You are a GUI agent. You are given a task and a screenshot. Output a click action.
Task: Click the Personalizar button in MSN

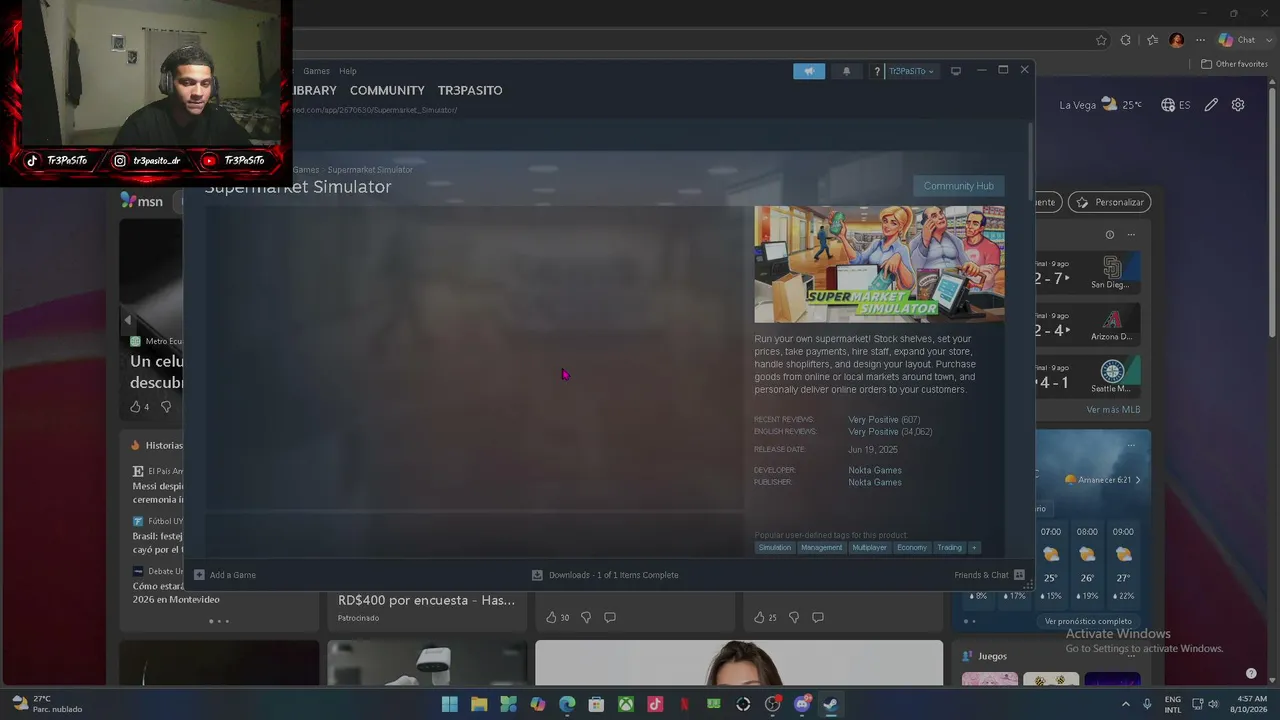click(1109, 202)
